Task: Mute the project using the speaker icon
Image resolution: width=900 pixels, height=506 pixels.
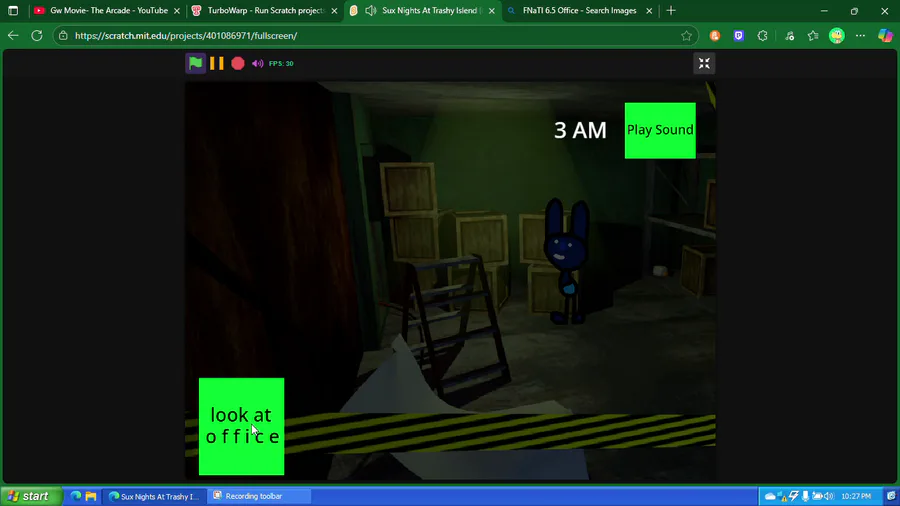Action: click(257, 64)
